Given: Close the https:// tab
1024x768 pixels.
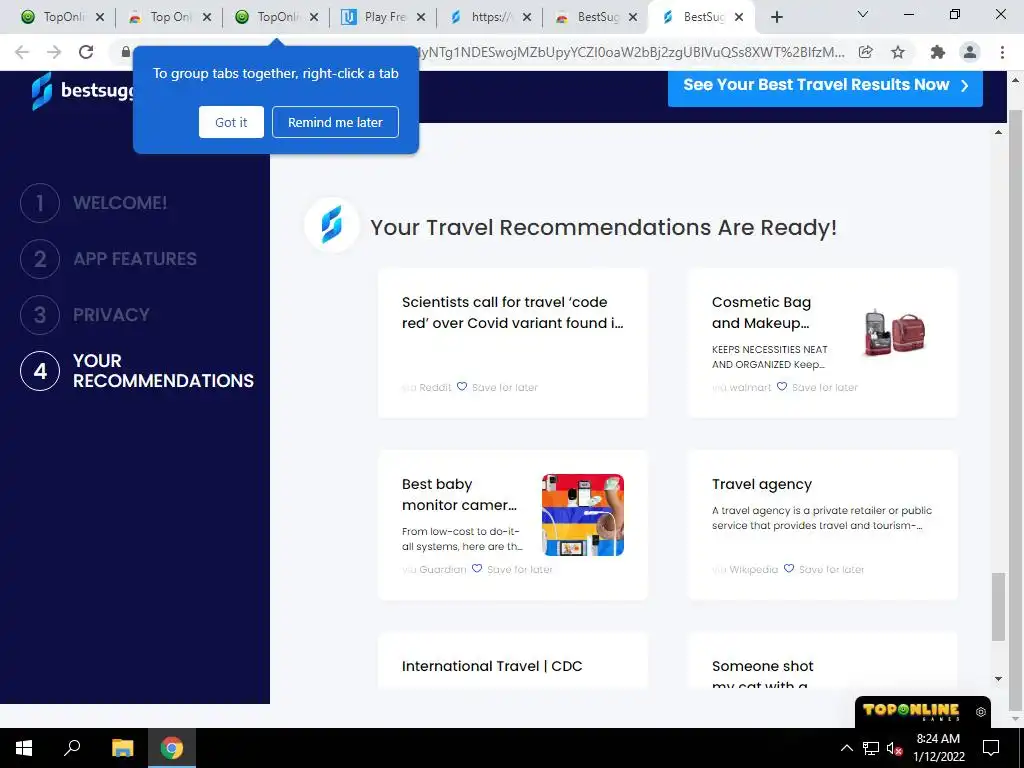Looking at the screenshot, I should (527, 18).
